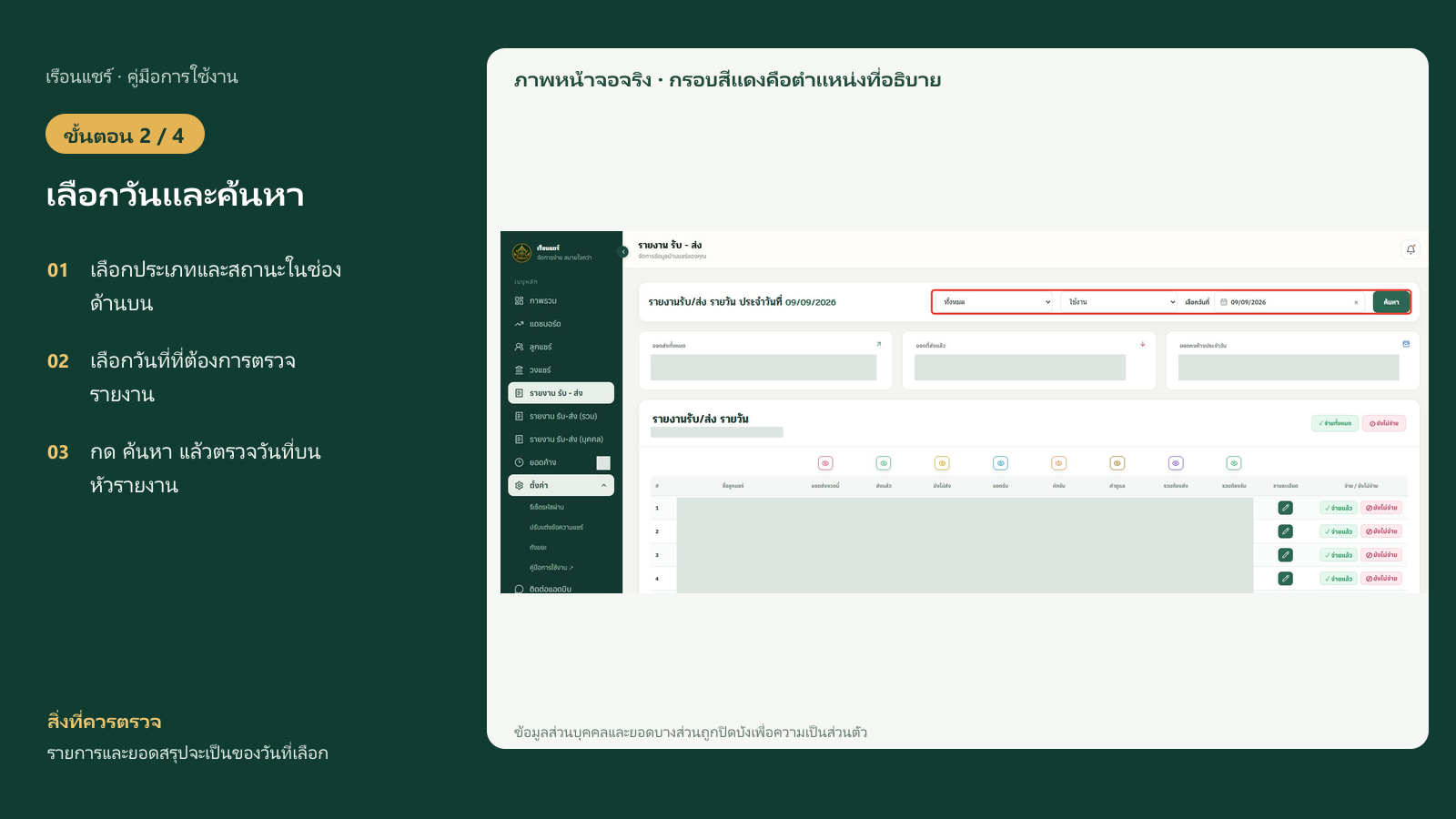1456x819 pixels.
Task: Click the เรือนแชร์ logo emblem
Action: point(521,252)
